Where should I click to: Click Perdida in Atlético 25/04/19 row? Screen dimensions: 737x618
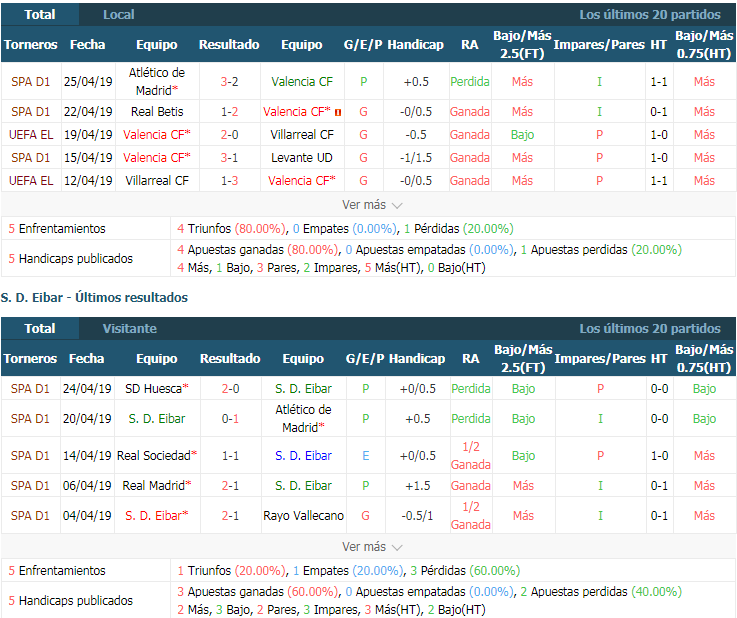coord(470,82)
